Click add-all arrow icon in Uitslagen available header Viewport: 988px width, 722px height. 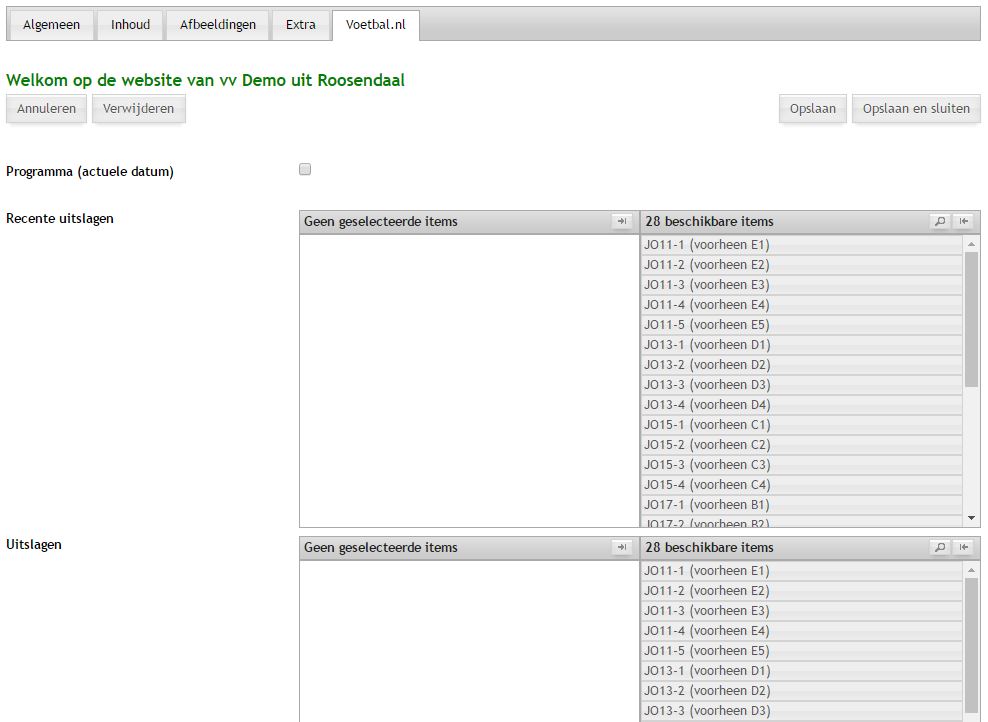click(x=964, y=548)
